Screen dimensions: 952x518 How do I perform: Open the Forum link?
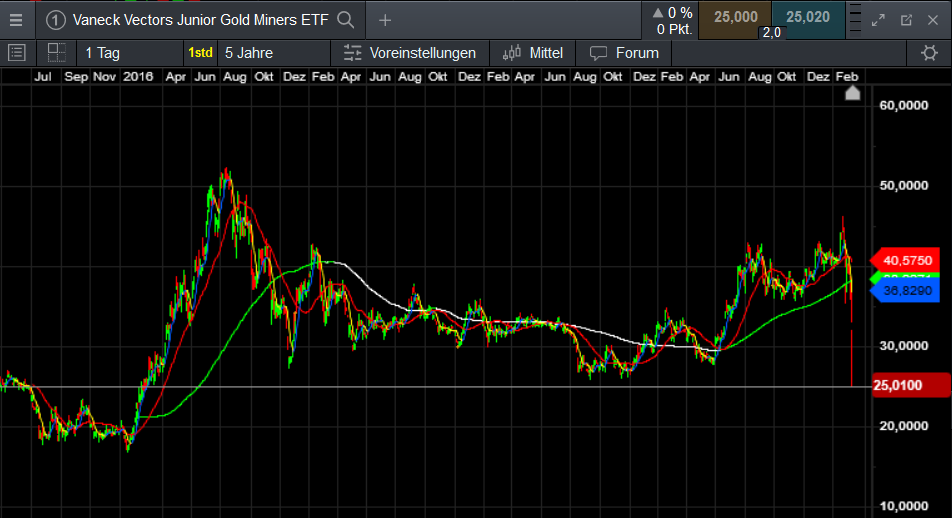[625, 53]
